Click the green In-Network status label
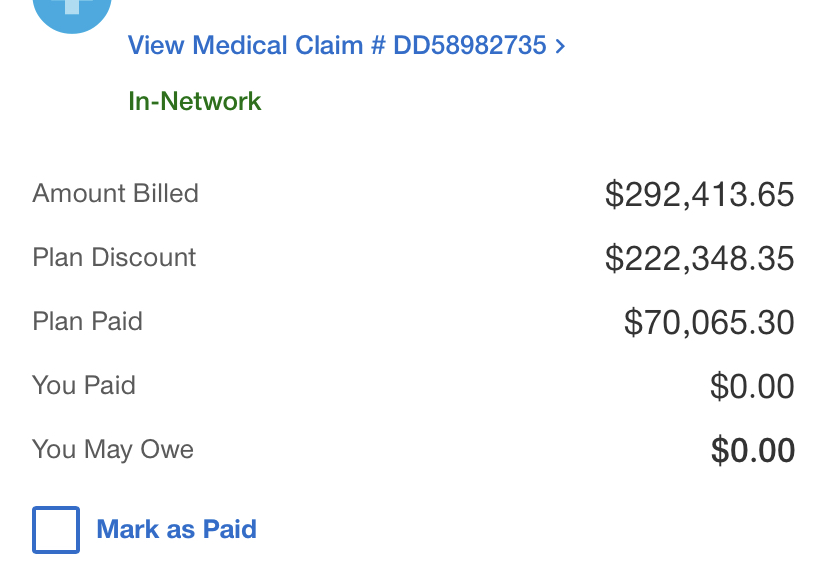The height and width of the screenshot is (585, 828). [195, 101]
